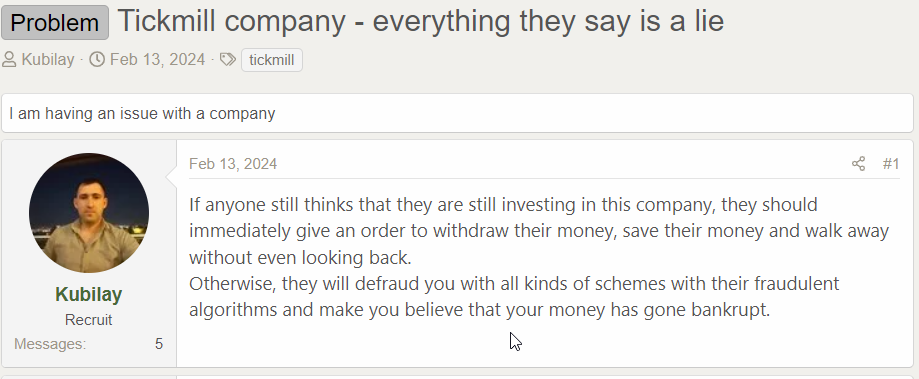Click the line 'without even looking back.'
This screenshot has width=919, height=379.
[x=300, y=257]
